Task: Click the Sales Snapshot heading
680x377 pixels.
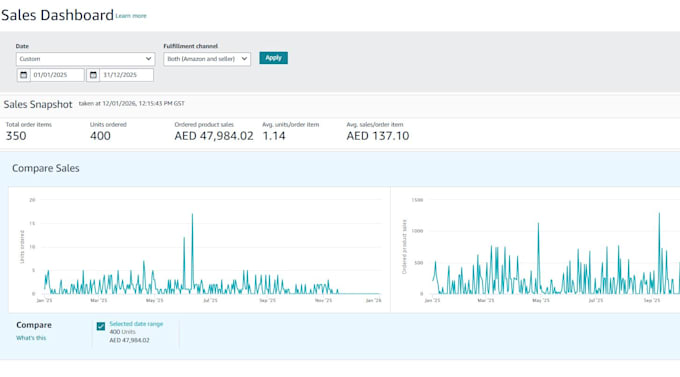Action: (x=38, y=105)
